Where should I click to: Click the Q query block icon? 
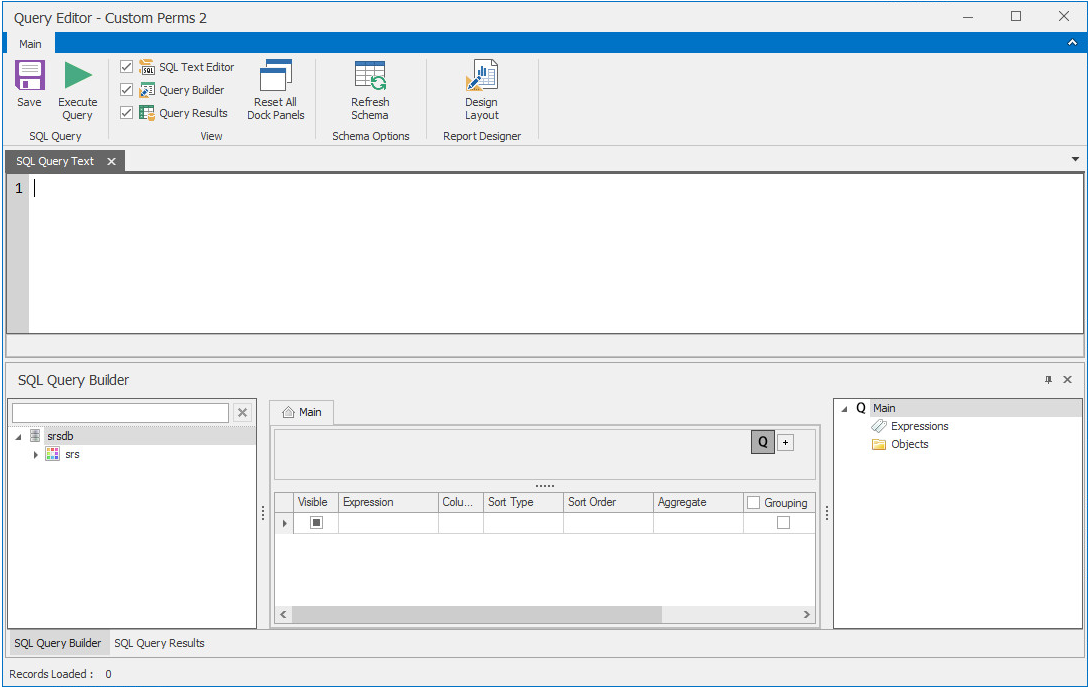(762, 442)
